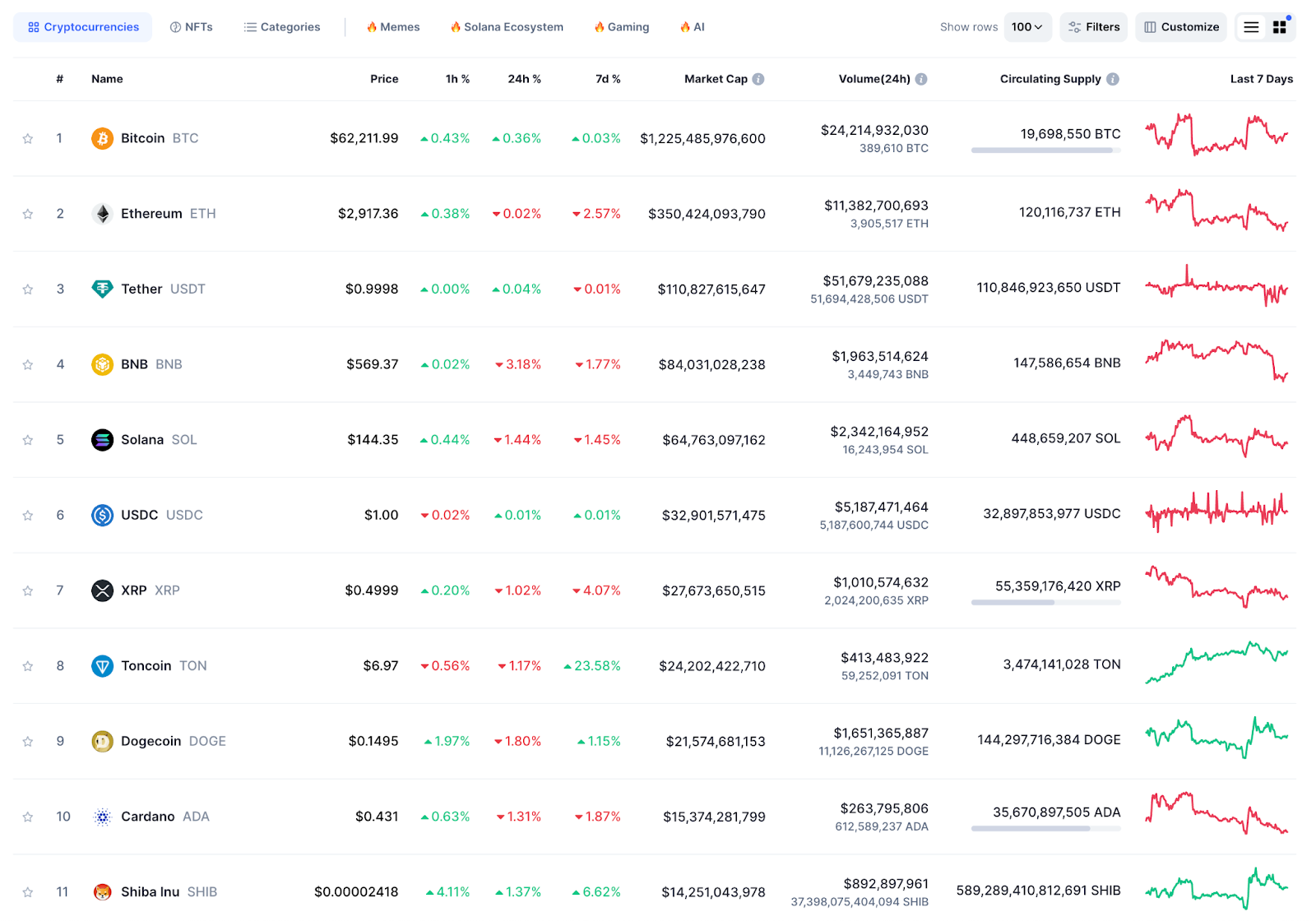Switch to list view icon
This screenshot has height=921, width=1316.
pyautogui.click(x=1251, y=27)
